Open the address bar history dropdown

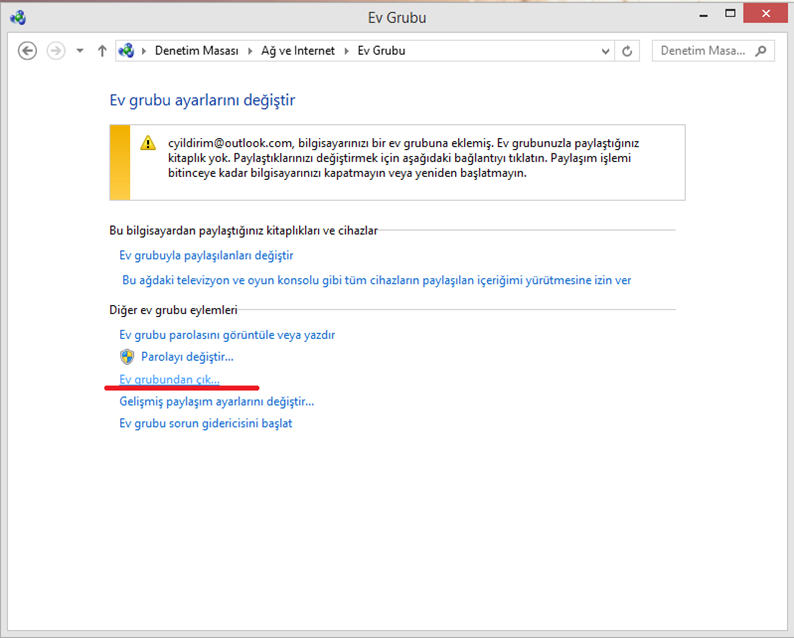coord(605,51)
